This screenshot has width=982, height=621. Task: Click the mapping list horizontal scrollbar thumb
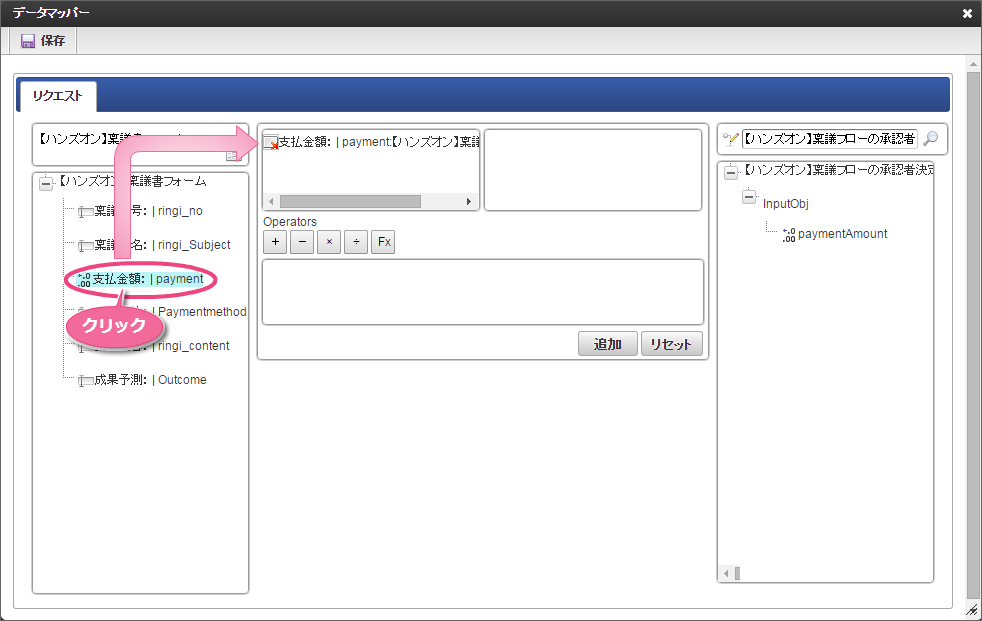(x=350, y=202)
